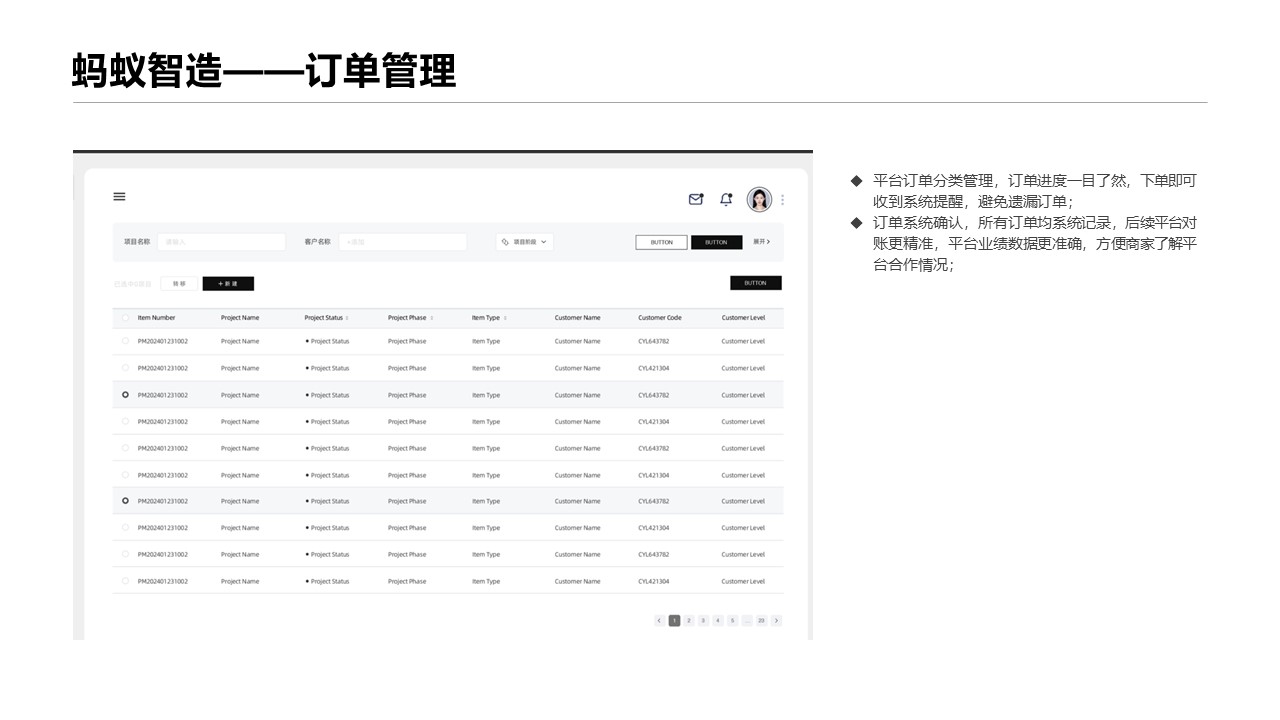Sort by Project Phase arrows

click(x=431, y=318)
